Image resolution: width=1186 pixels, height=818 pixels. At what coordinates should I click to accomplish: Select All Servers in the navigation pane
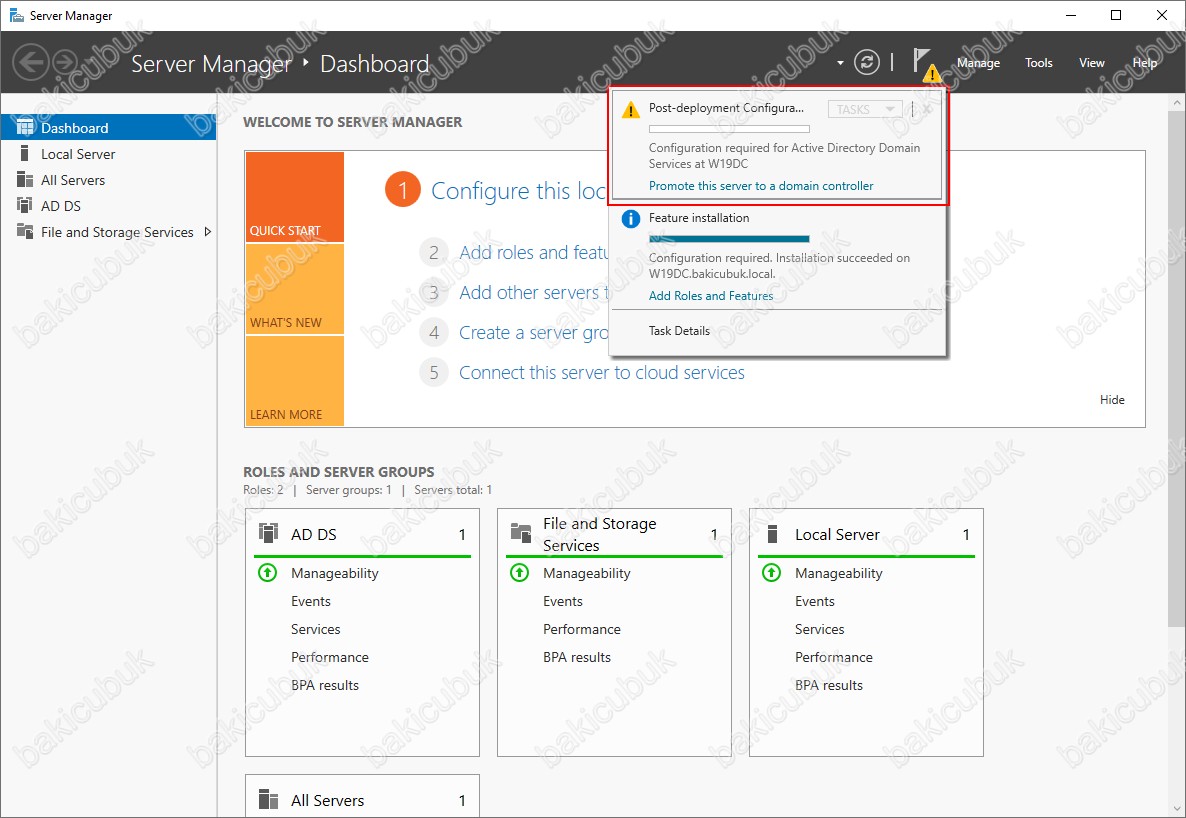(108, 180)
